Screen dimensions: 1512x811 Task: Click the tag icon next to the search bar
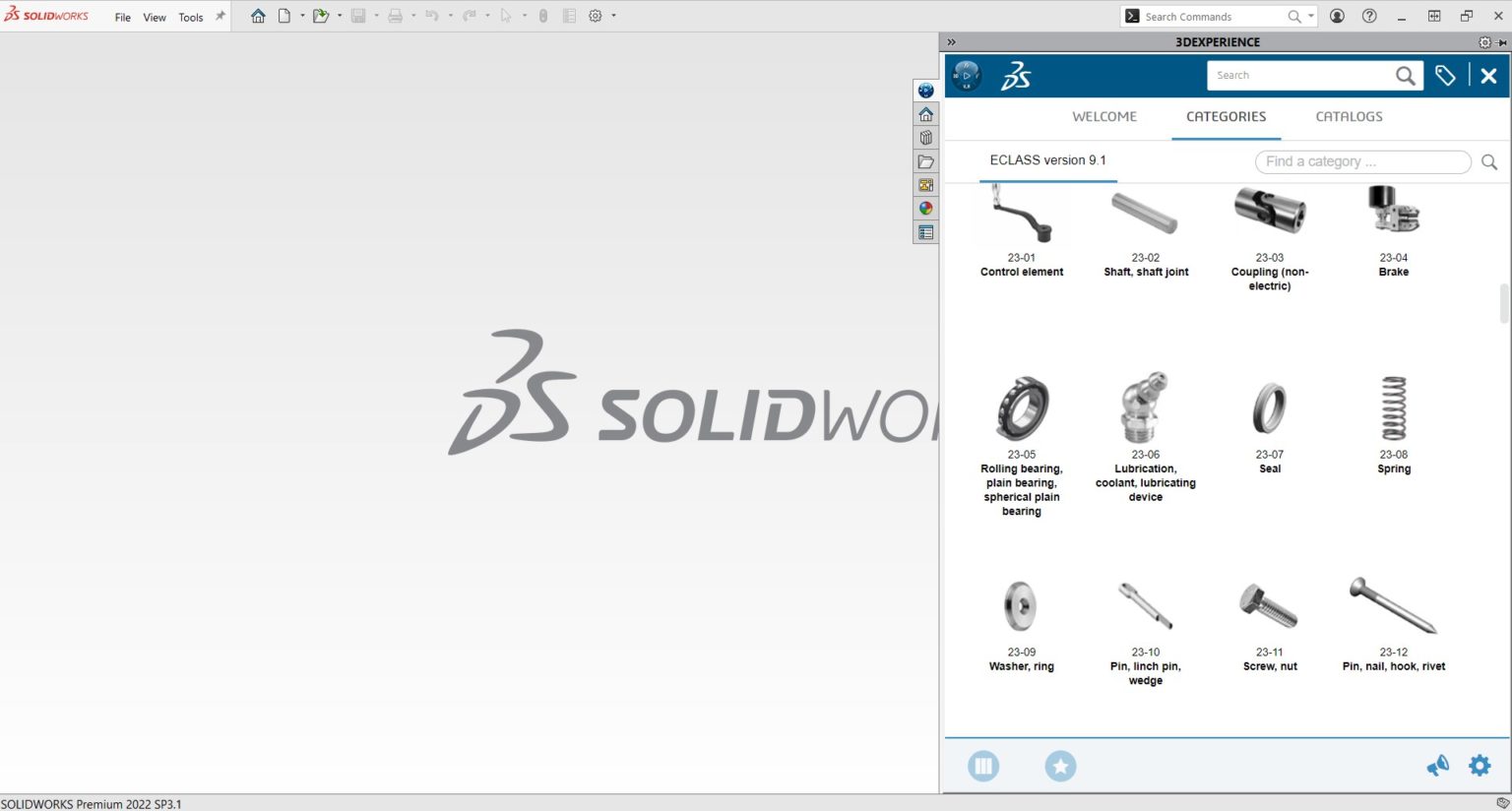click(1444, 75)
